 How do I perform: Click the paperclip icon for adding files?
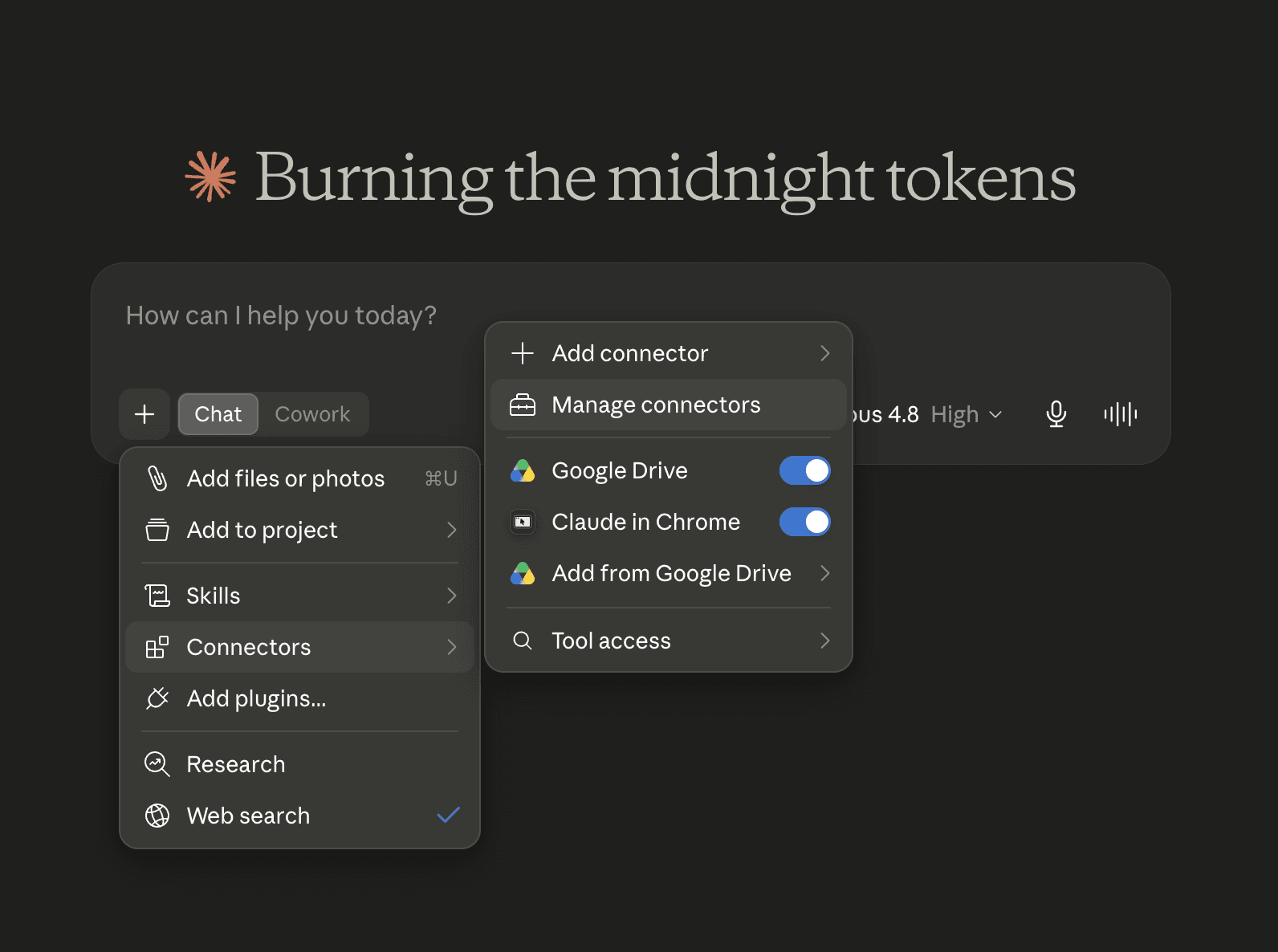pyautogui.click(x=157, y=478)
